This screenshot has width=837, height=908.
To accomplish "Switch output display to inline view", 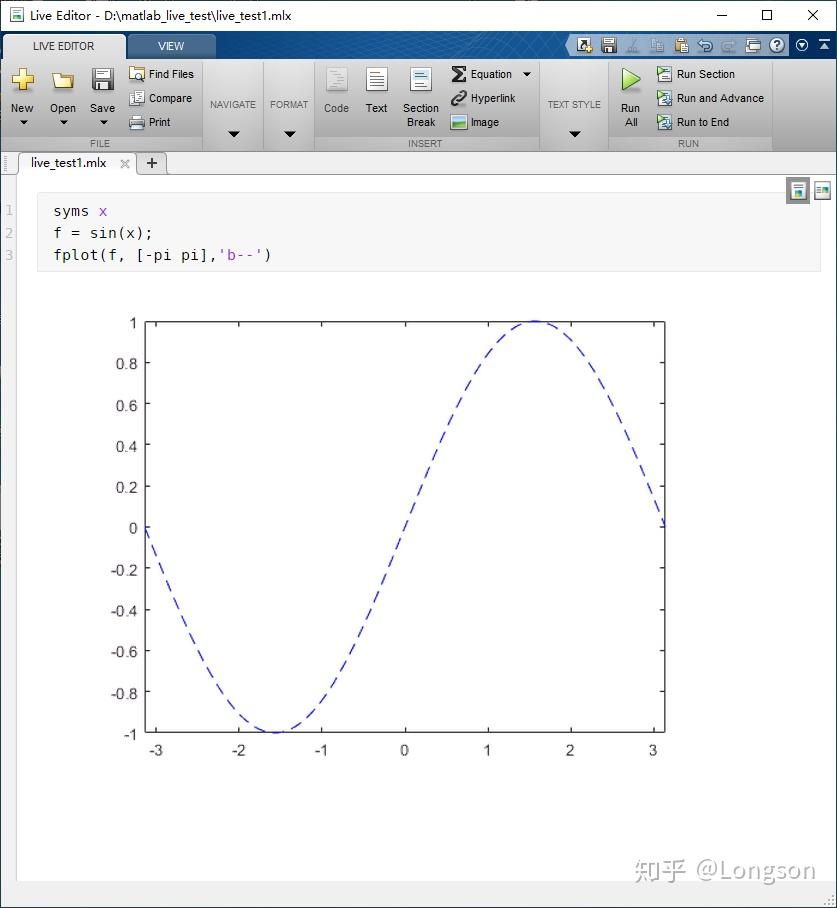I will [x=797, y=190].
